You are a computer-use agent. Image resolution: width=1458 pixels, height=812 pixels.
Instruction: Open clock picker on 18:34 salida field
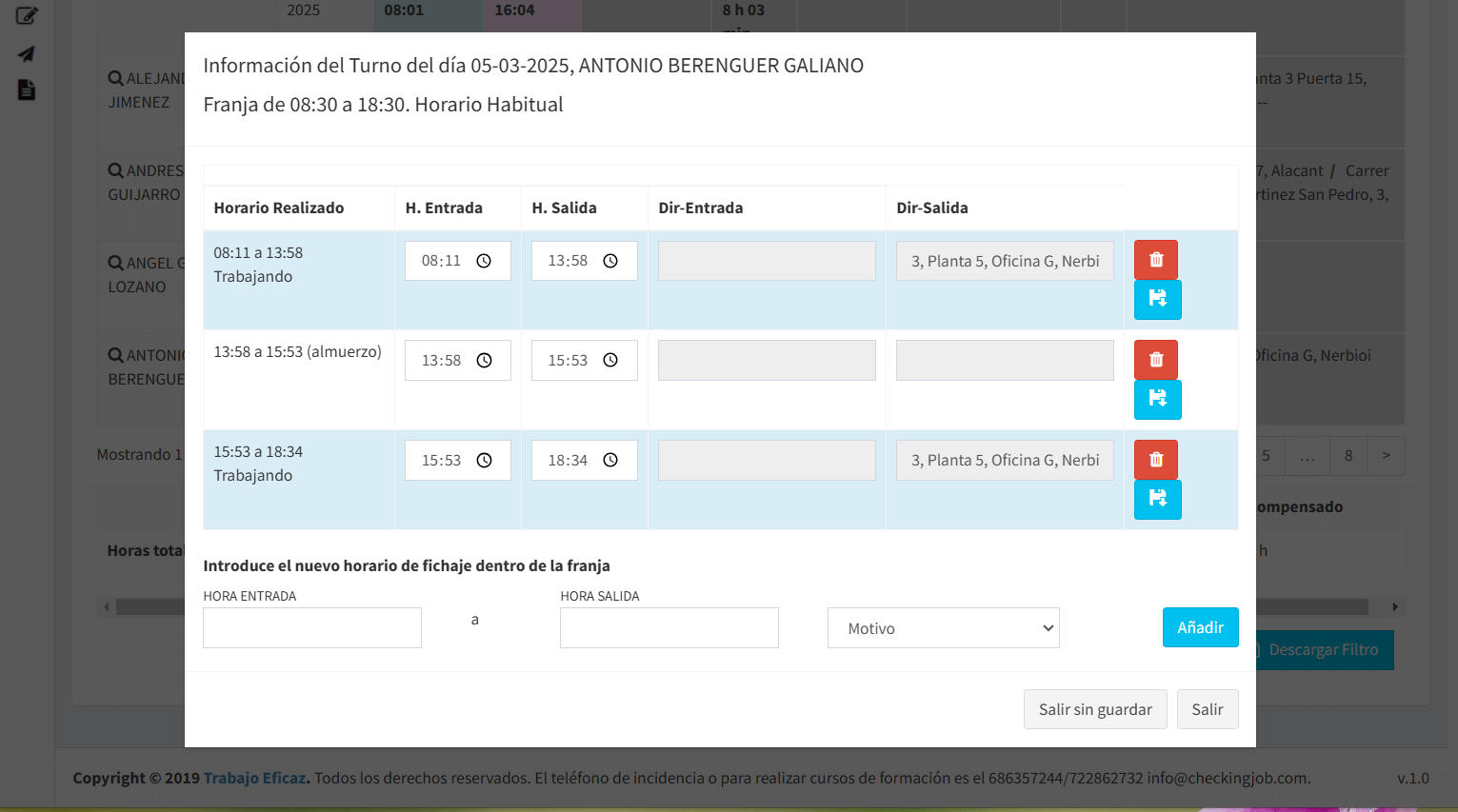(x=610, y=461)
